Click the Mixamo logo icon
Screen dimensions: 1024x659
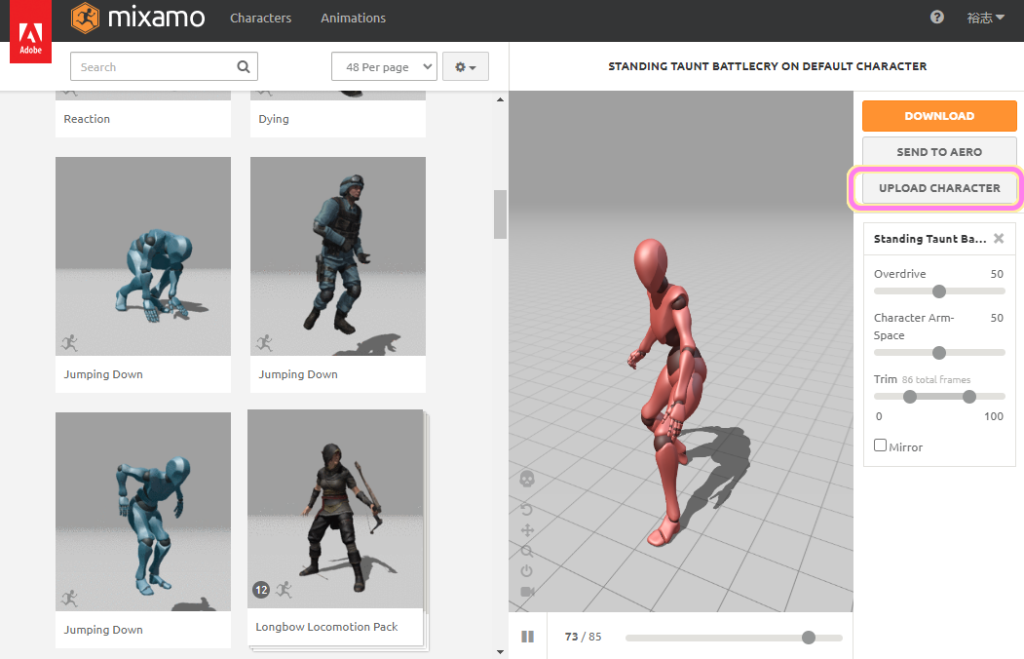tap(85, 17)
